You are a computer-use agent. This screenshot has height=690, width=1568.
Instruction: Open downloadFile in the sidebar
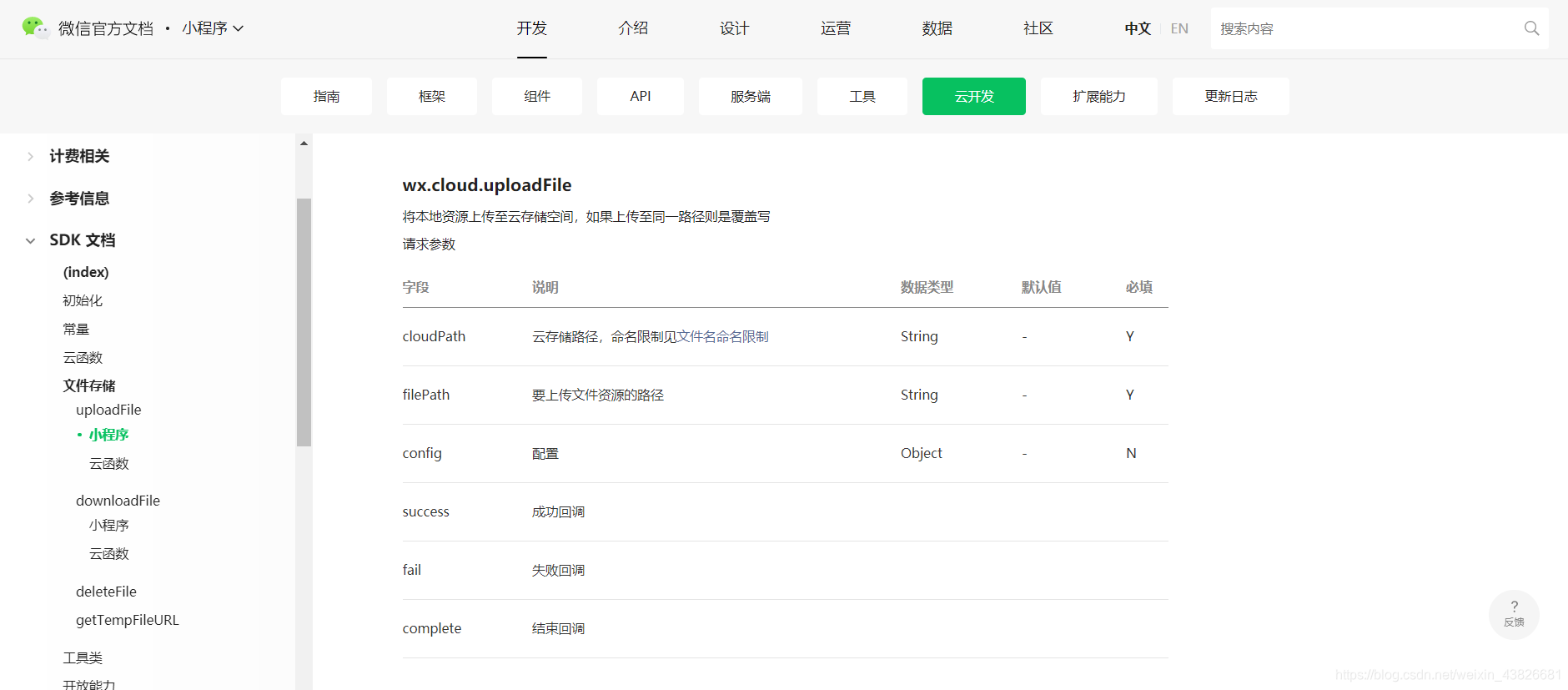118,501
